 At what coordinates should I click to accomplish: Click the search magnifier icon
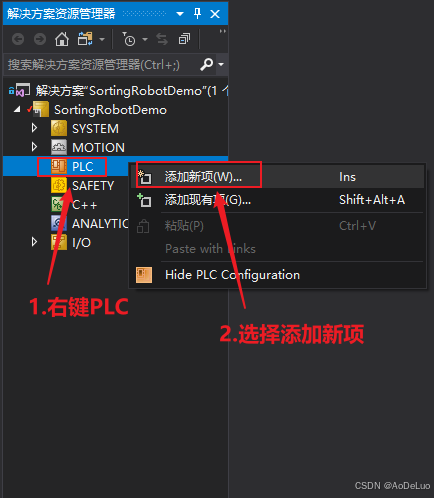click(206, 64)
